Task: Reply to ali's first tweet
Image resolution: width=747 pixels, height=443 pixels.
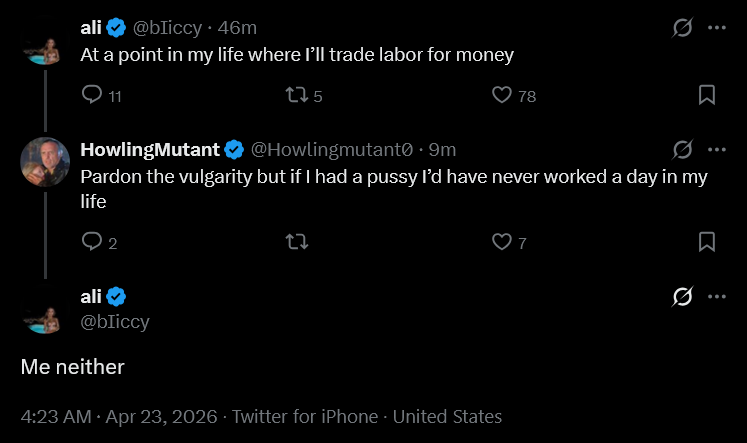Action: (x=91, y=95)
